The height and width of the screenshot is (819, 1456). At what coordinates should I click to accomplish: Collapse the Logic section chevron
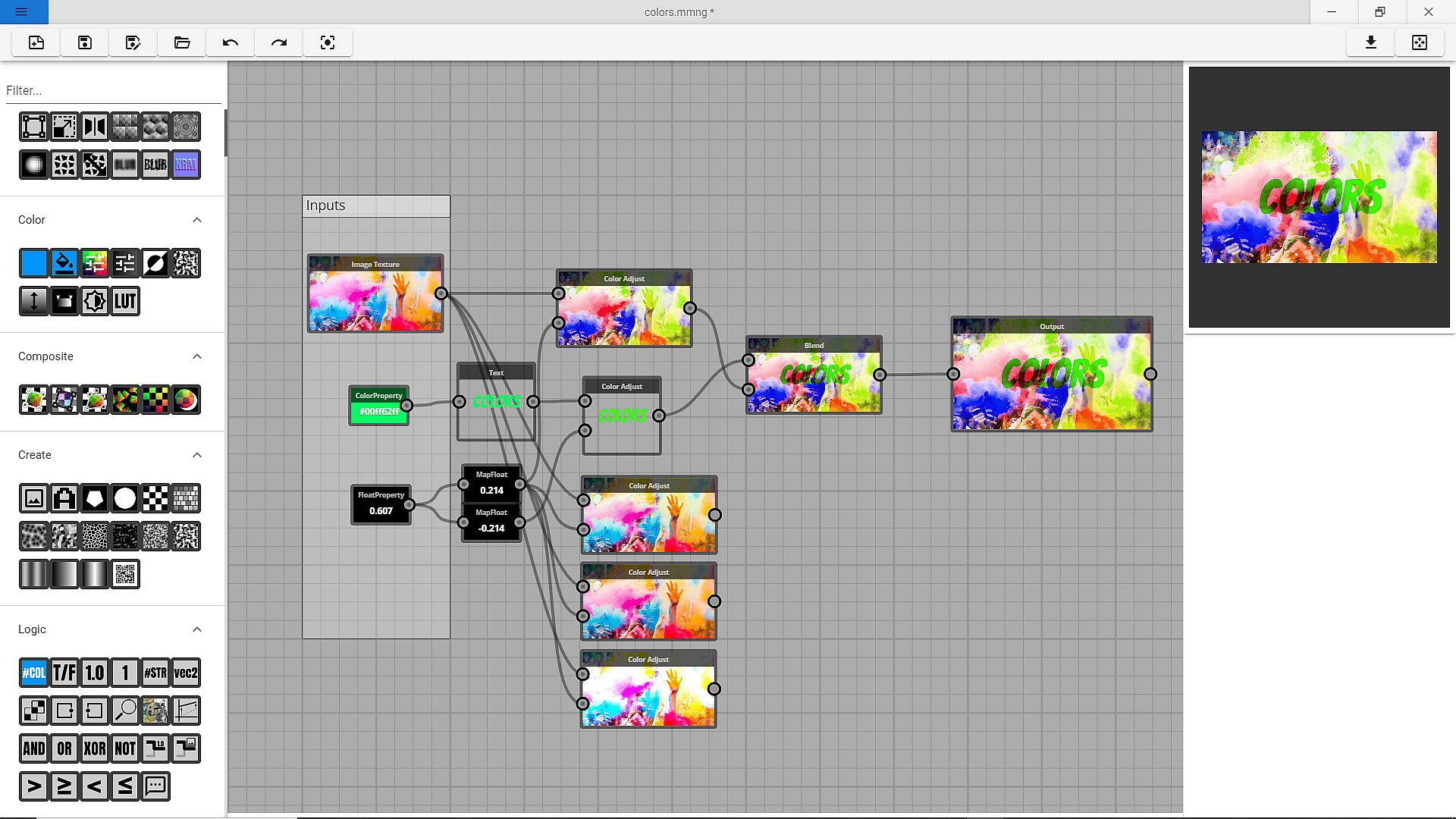[197, 629]
